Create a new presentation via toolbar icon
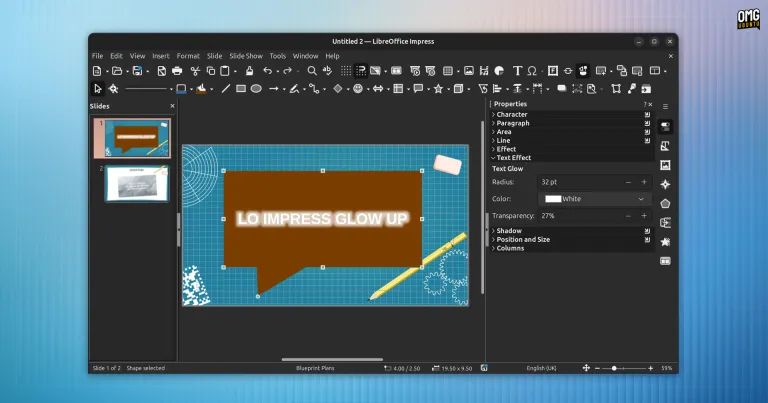Image resolution: width=768 pixels, height=403 pixels. (97, 71)
